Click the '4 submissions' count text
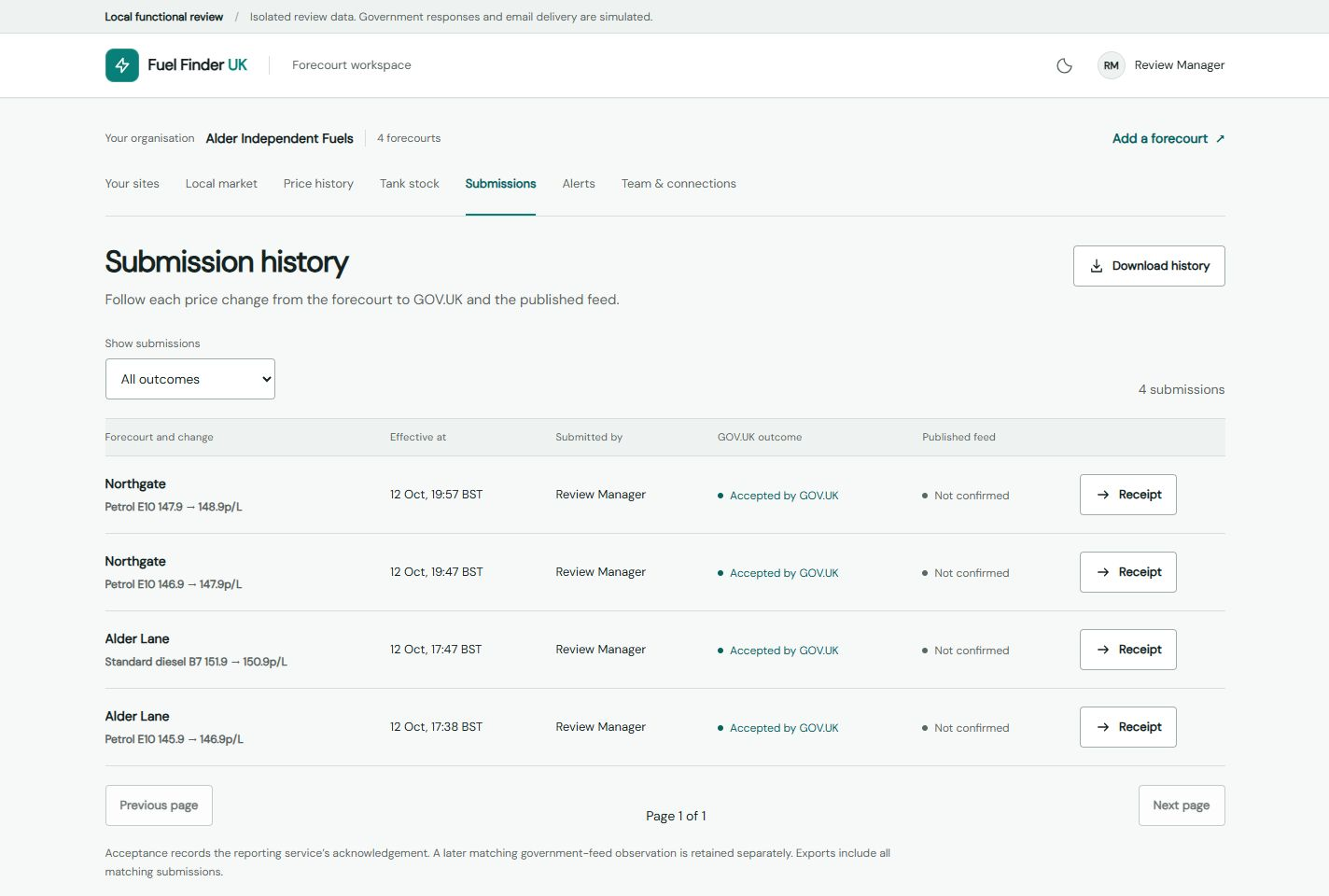1329x896 pixels. click(x=1182, y=389)
